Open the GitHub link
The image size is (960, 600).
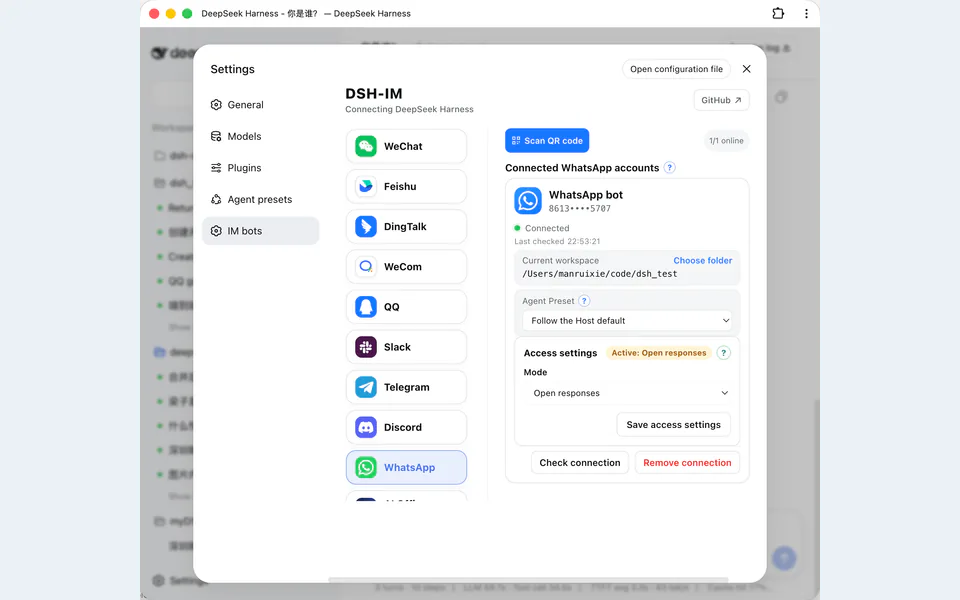721,100
